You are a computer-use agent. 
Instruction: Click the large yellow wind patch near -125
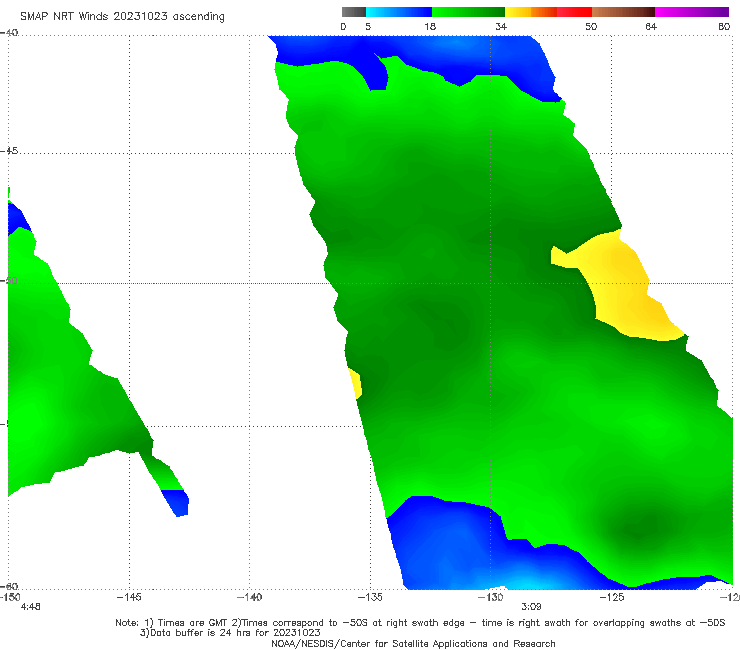625,288
